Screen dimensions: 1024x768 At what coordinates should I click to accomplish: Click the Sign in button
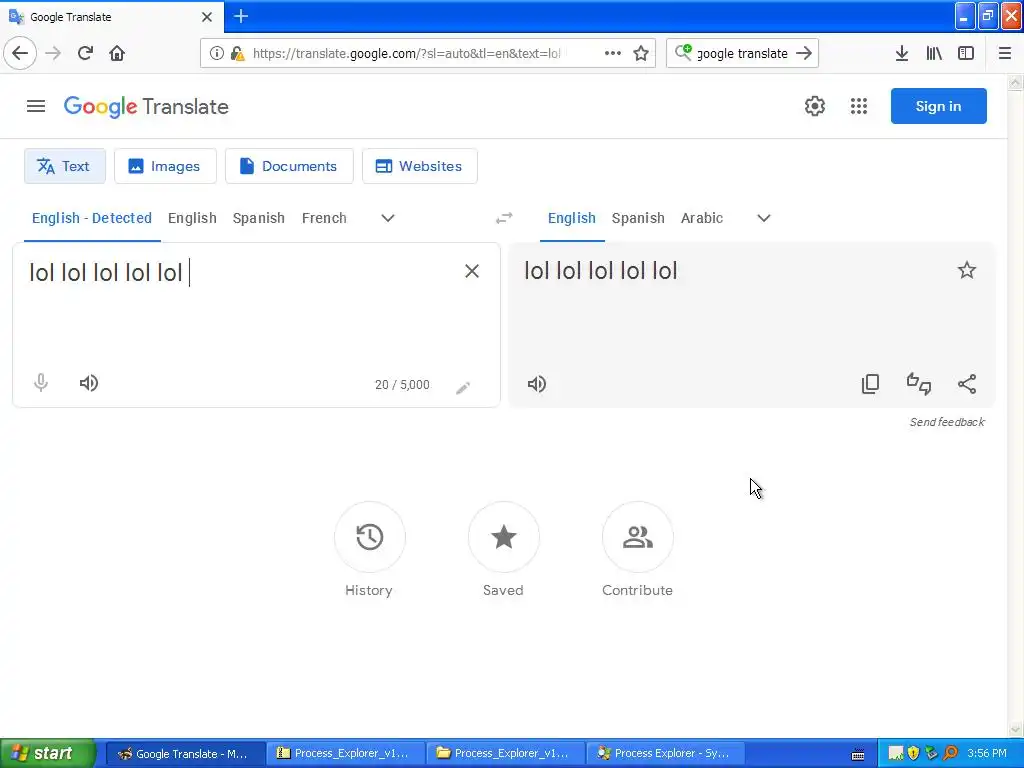tap(938, 106)
